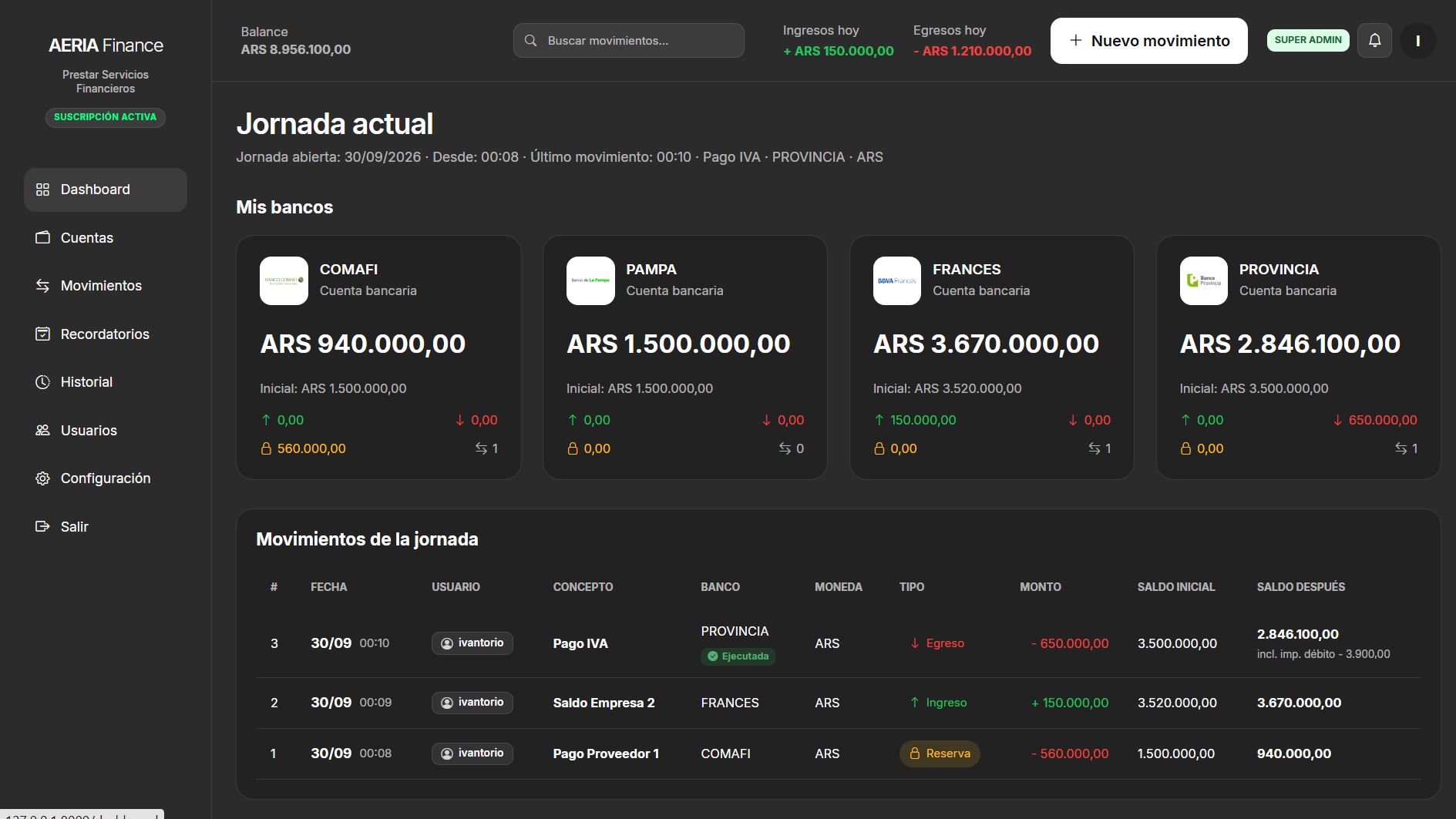Click the AERIA Finance logo text
The height and width of the screenshot is (819, 1456).
(106, 45)
